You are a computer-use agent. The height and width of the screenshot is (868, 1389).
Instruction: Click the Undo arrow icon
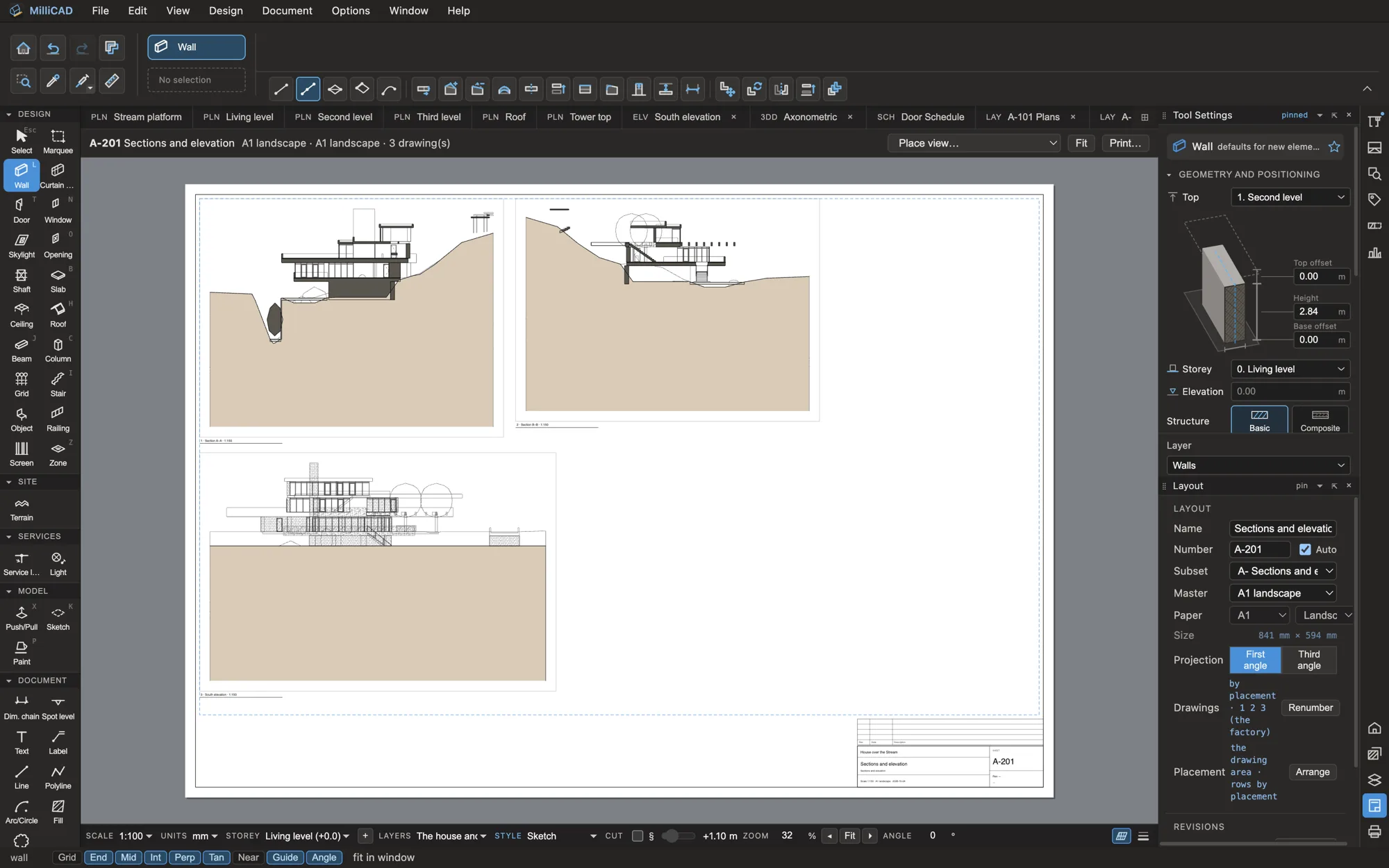[x=53, y=48]
